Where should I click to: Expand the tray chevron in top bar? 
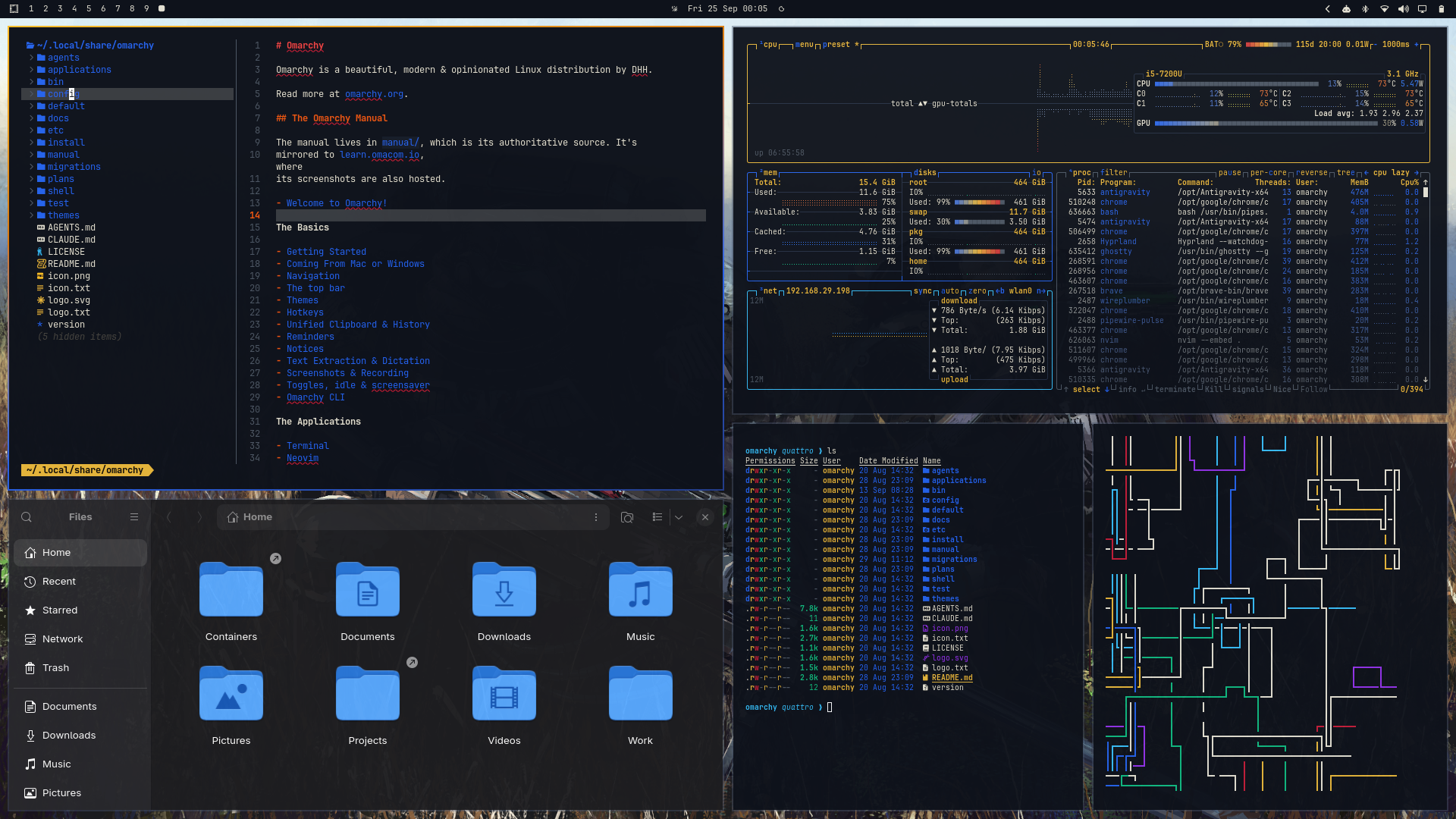point(1327,9)
